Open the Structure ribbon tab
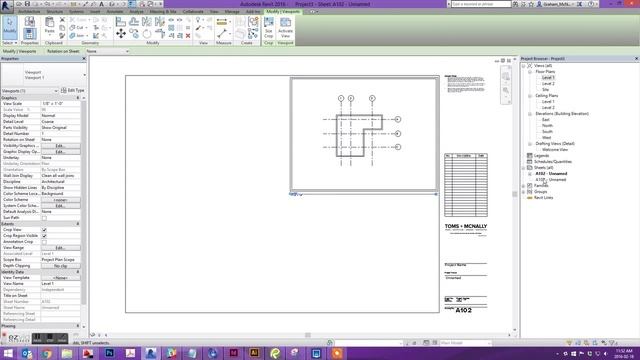 [x=55, y=12]
